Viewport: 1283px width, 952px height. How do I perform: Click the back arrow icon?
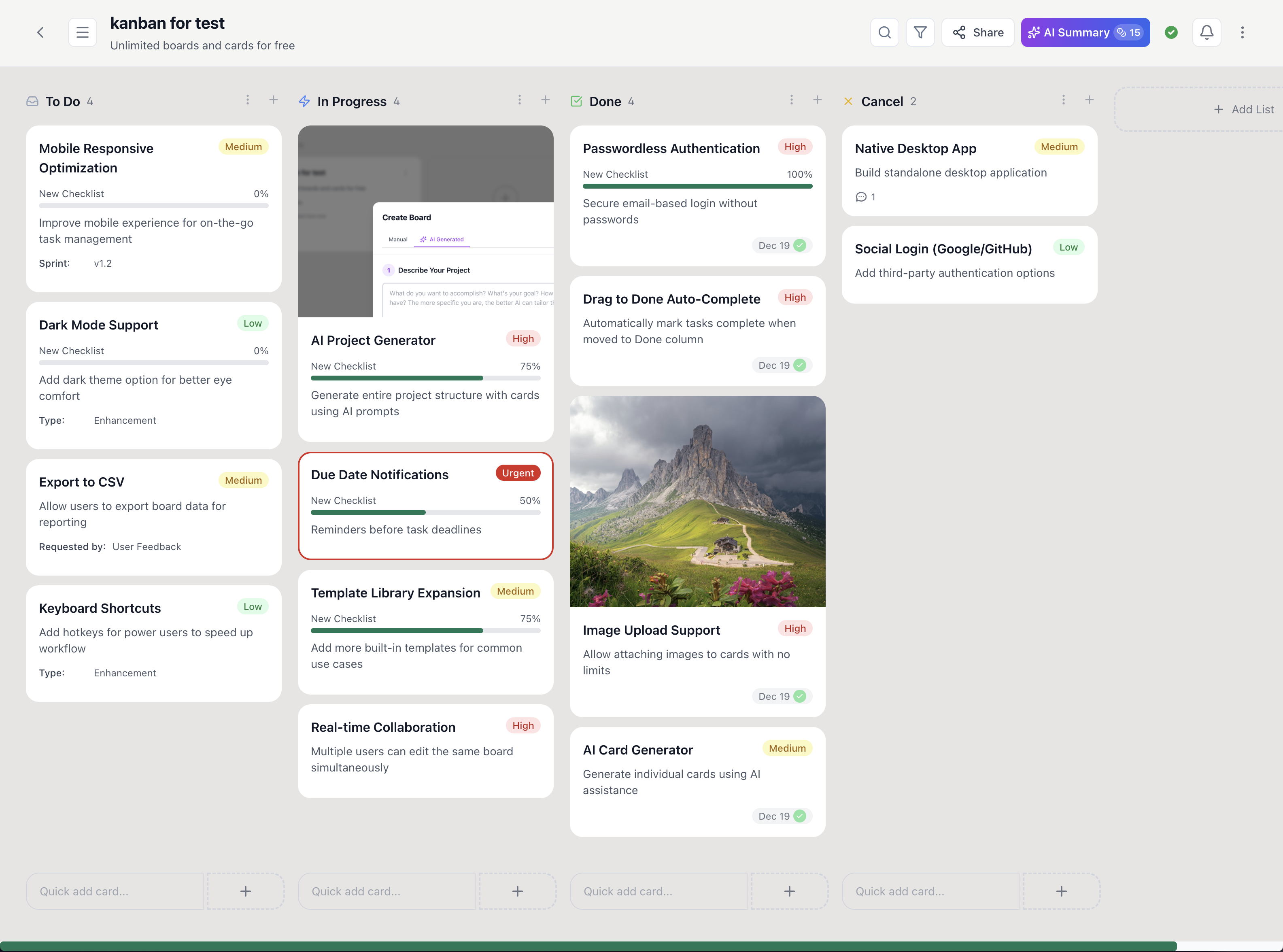pyautogui.click(x=40, y=32)
